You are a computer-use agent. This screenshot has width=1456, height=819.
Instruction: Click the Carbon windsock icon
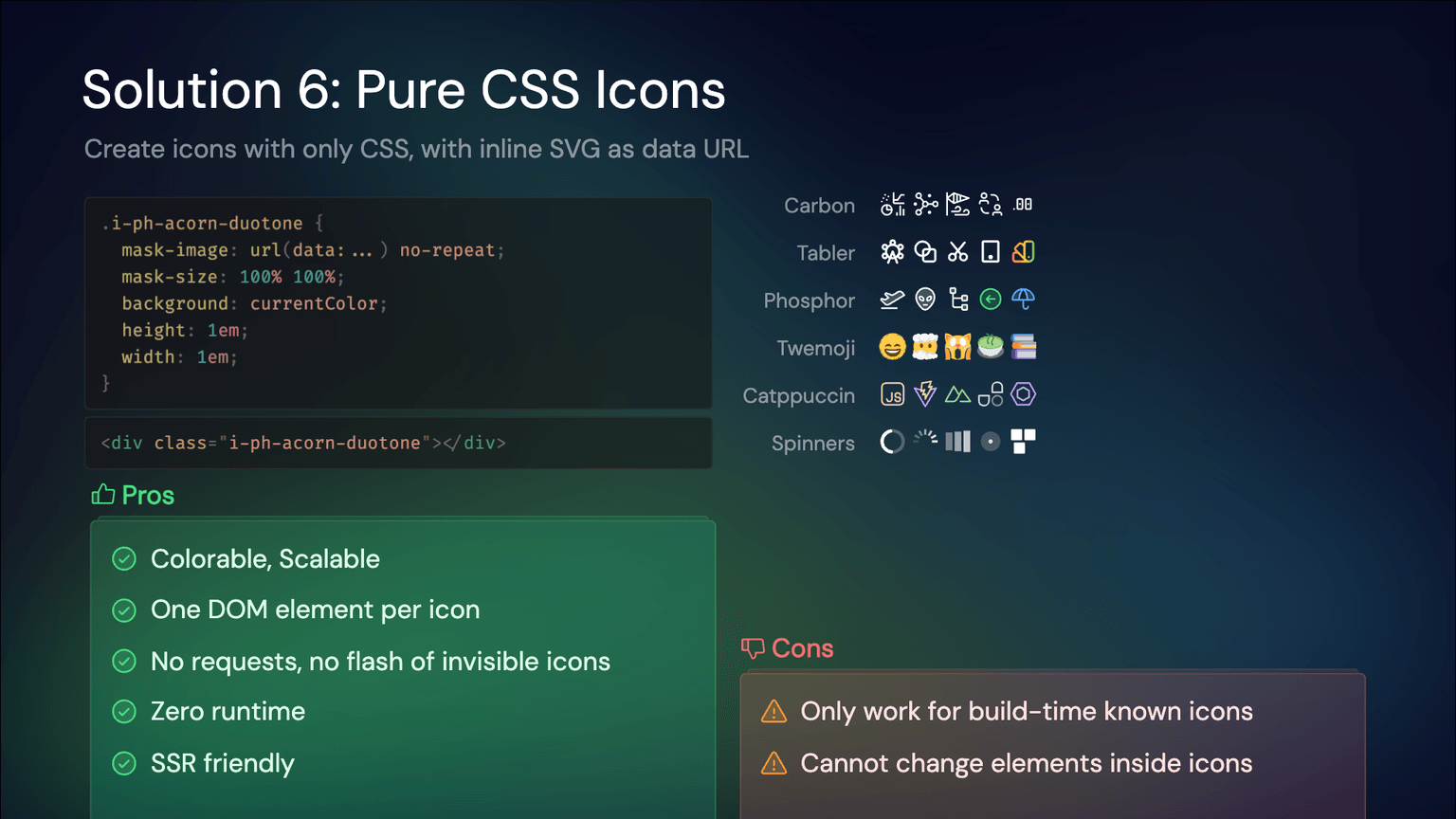[x=957, y=205]
